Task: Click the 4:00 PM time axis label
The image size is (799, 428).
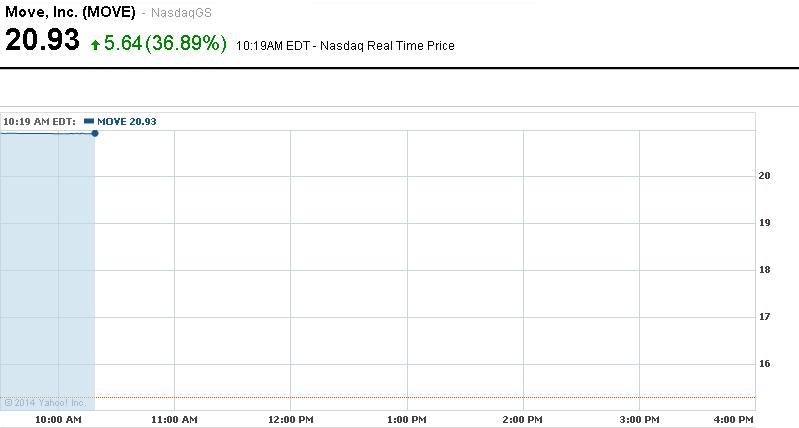Action: (x=733, y=419)
